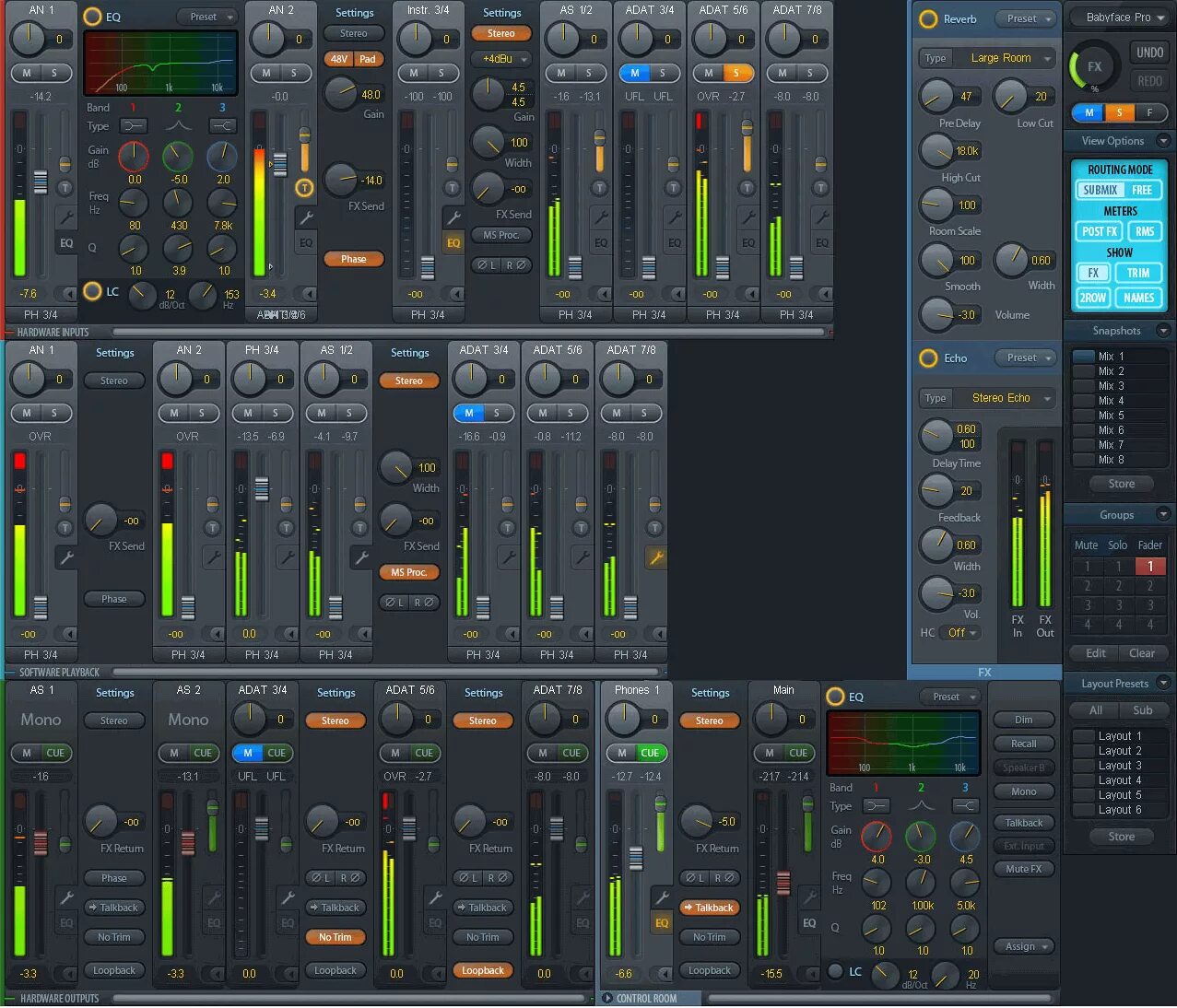1177x1008 pixels.
Task: Unsolo hardware input ADAT 5/6 via orange S
Action: pyautogui.click(x=736, y=73)
